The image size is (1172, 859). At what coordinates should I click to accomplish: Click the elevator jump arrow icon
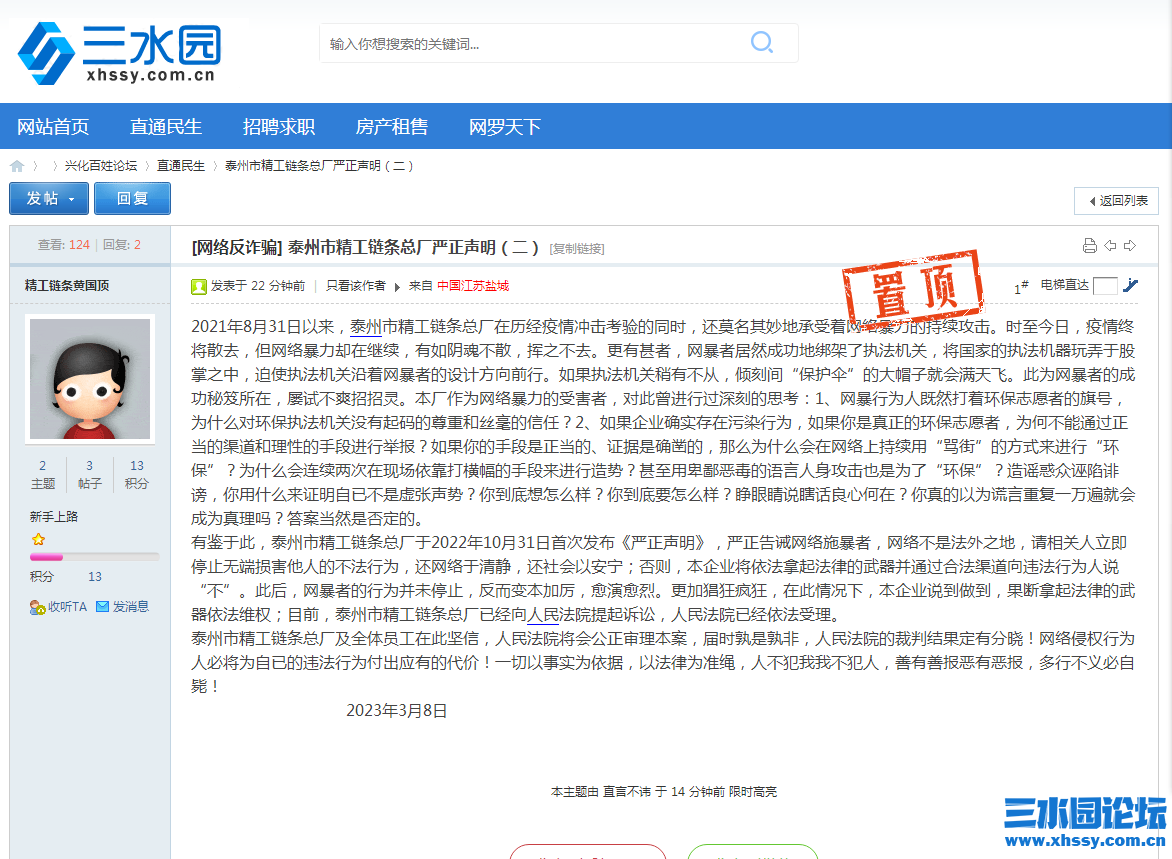tap(1130, 285)
